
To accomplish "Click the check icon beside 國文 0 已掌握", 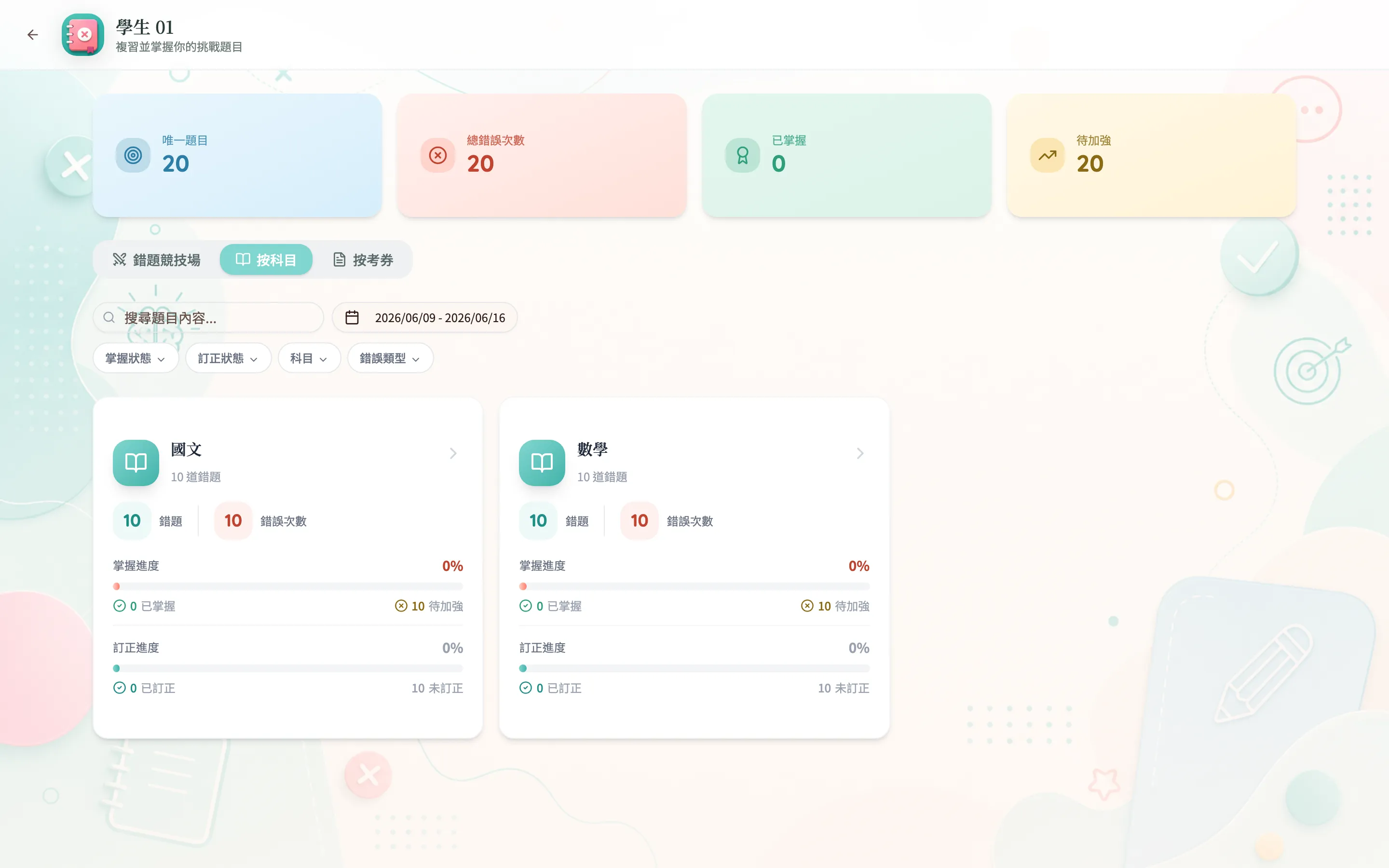I will 120,606.
